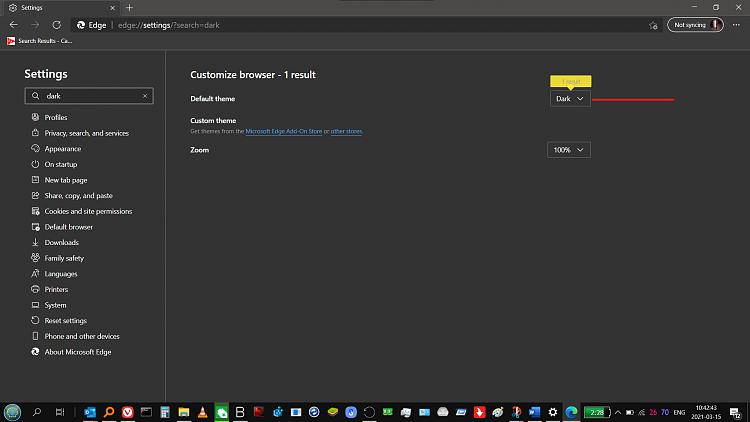Go back with browser back arrow
Image resolution: width=750 pixels, height=422 pixels.
13,25
